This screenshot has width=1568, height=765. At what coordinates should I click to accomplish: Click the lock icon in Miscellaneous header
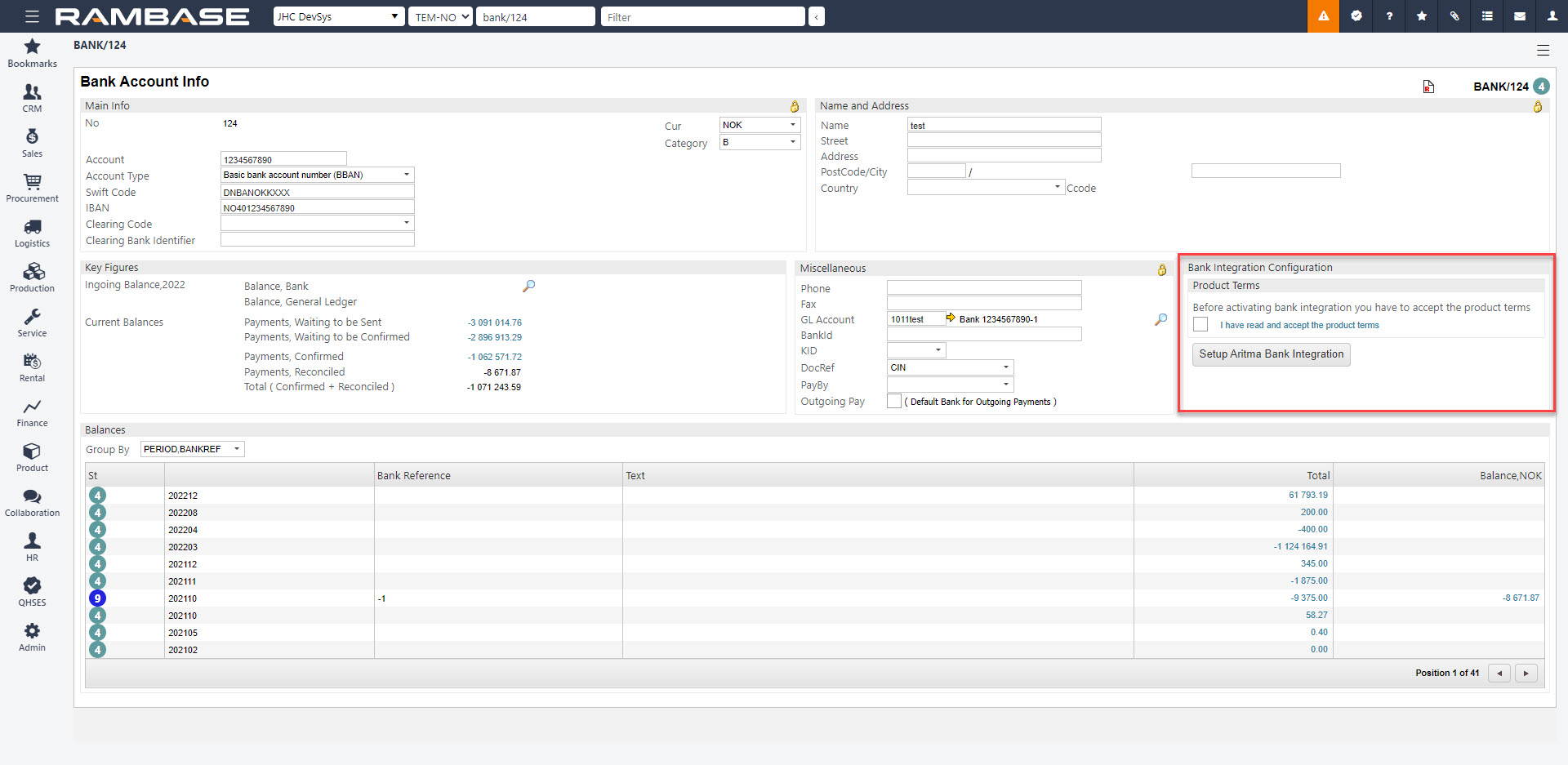(1161, 269)
